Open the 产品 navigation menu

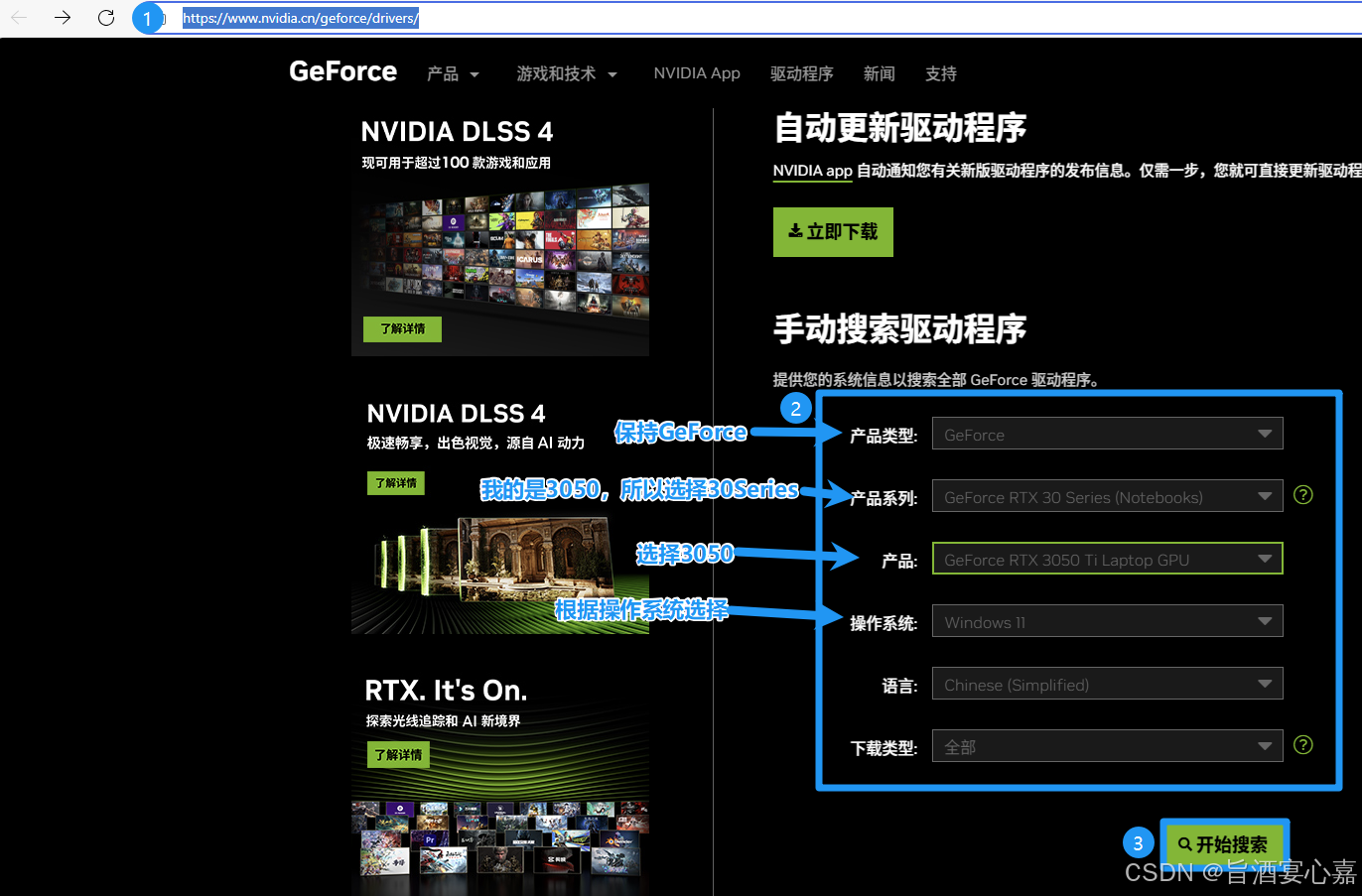(453, 73)
